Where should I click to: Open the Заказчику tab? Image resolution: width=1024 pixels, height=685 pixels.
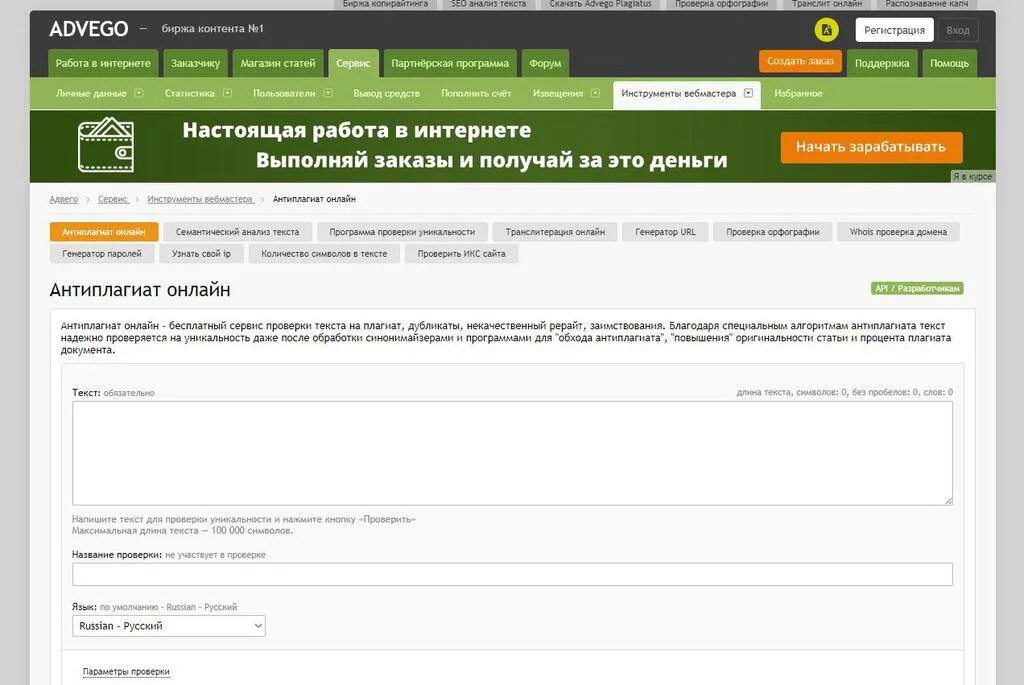click(x=195, y=63)
